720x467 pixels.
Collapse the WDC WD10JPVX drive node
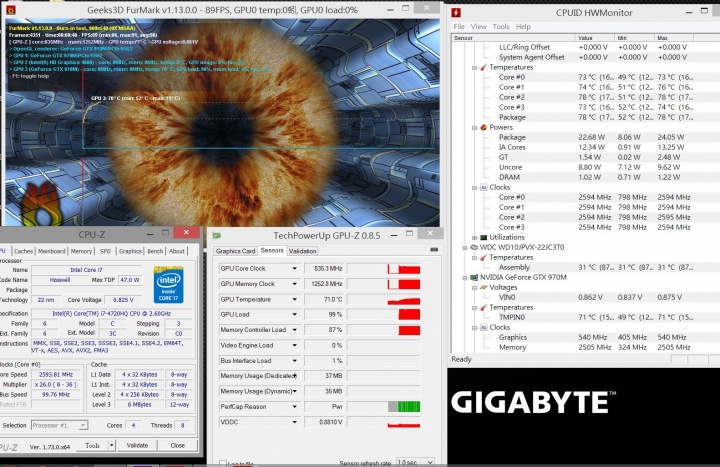click(465, 248)
